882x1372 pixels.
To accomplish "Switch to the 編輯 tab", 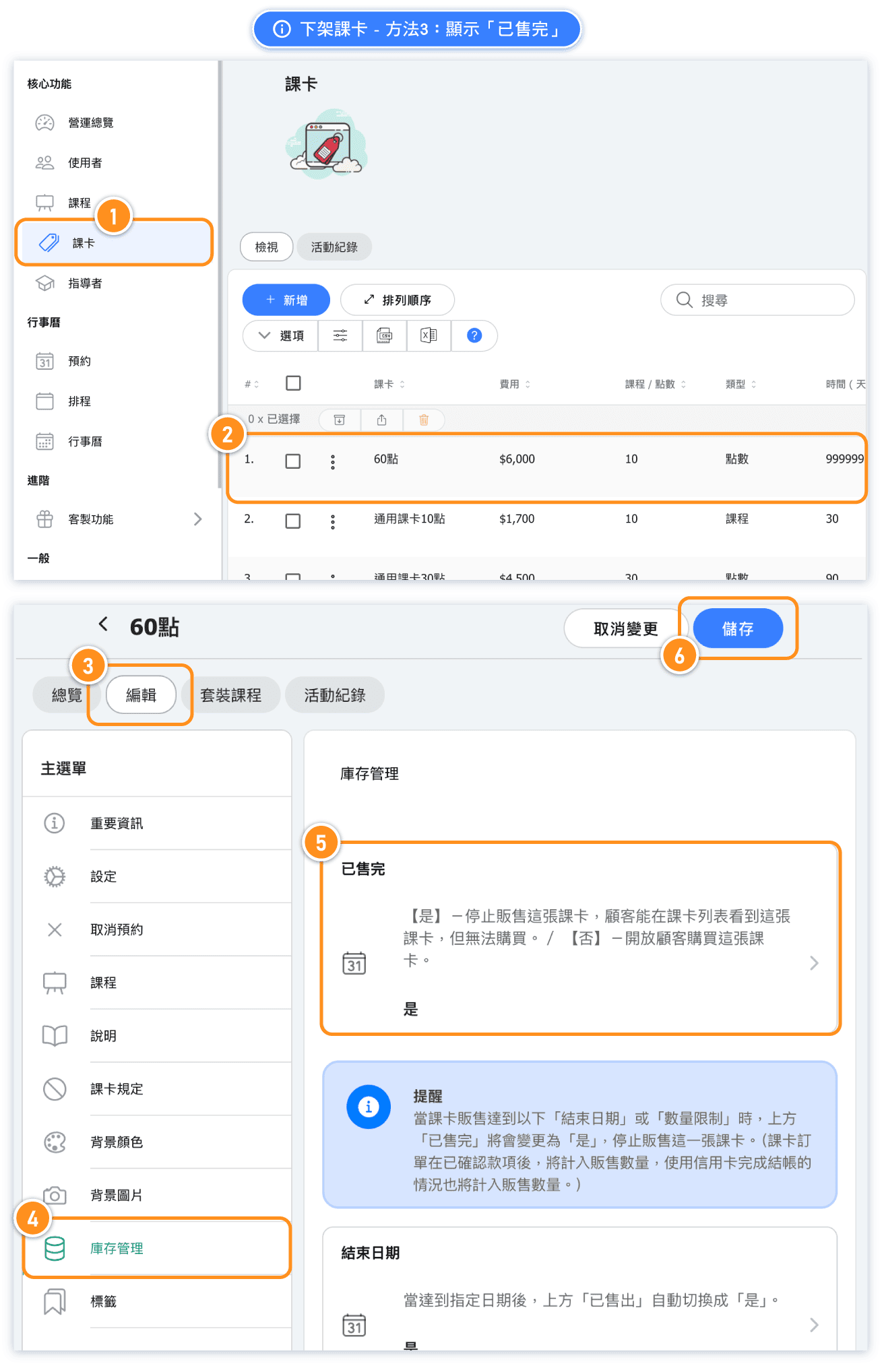I will pos(141,695).
